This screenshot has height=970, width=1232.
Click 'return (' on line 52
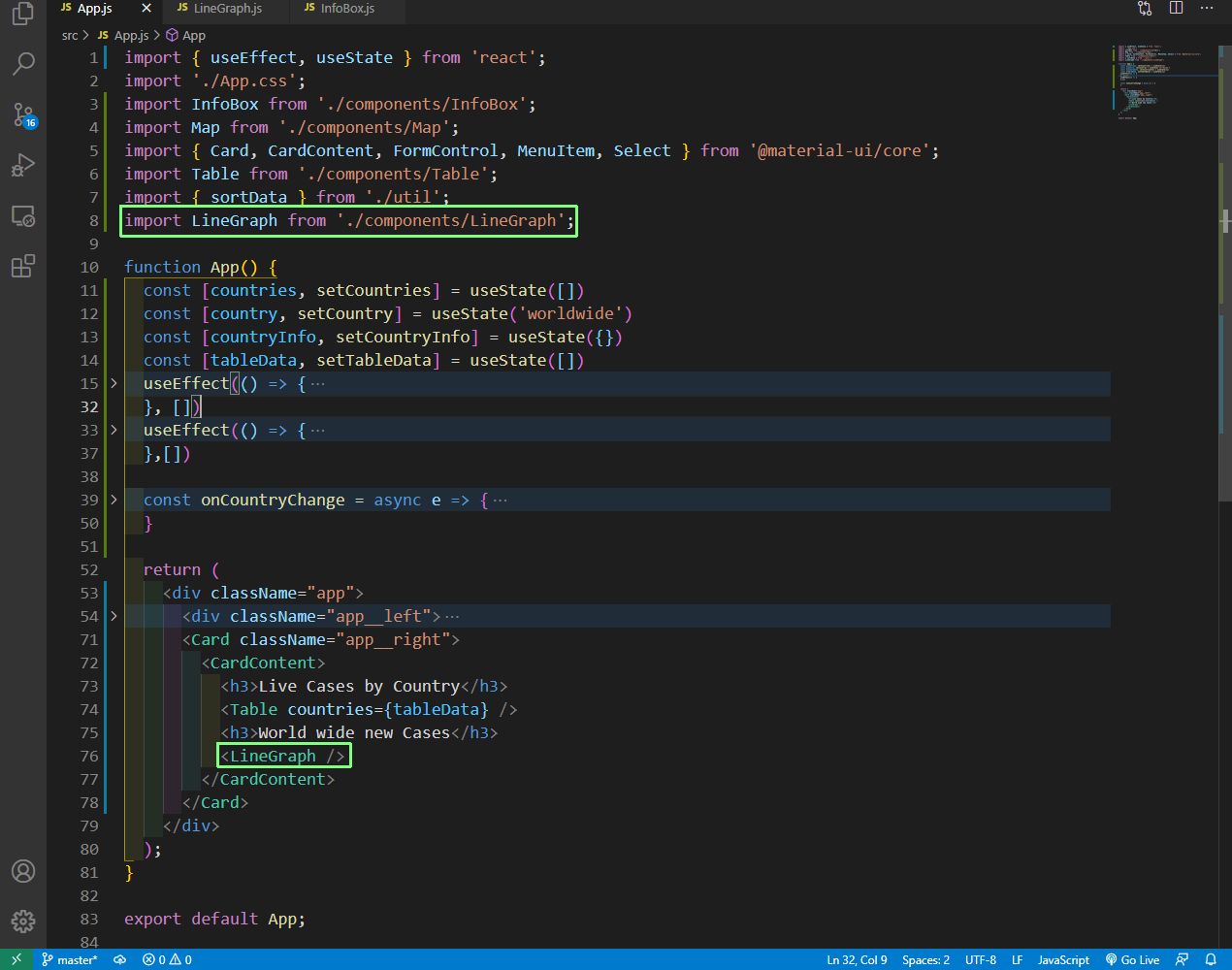[181, 569]
